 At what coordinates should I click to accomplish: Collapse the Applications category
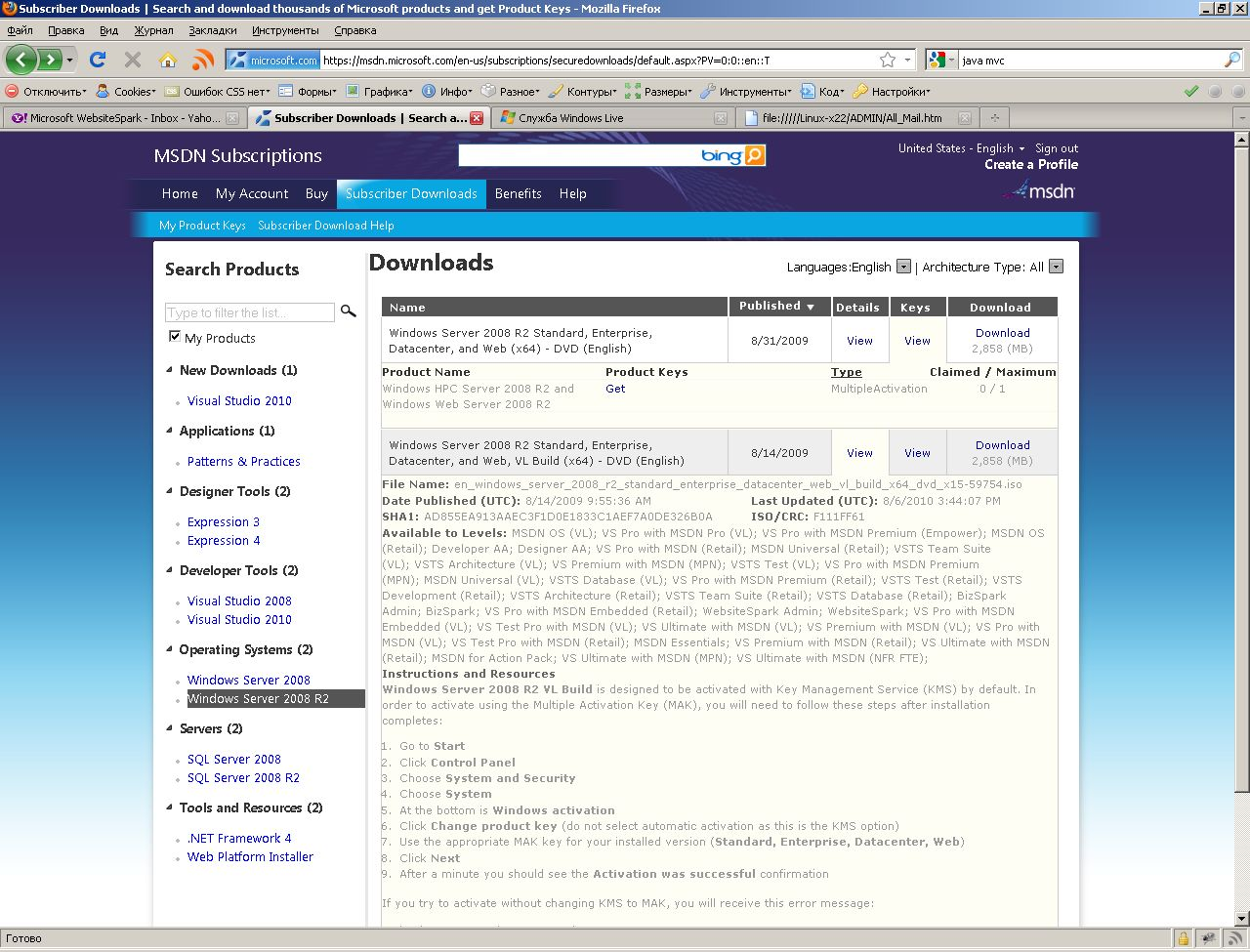pyautogui.click(x=170, y=431)
